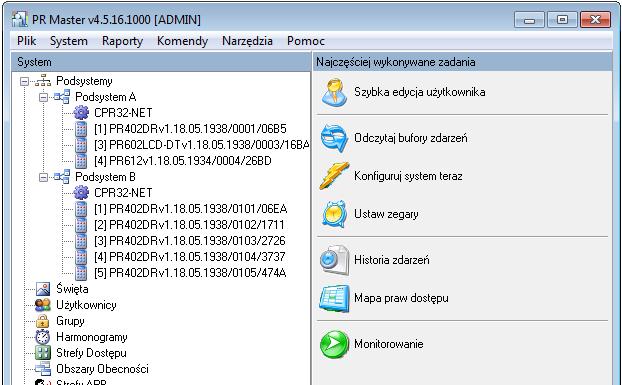
Task: Collapse the Podsystemy tree node
Action: [x=25, y=81]
